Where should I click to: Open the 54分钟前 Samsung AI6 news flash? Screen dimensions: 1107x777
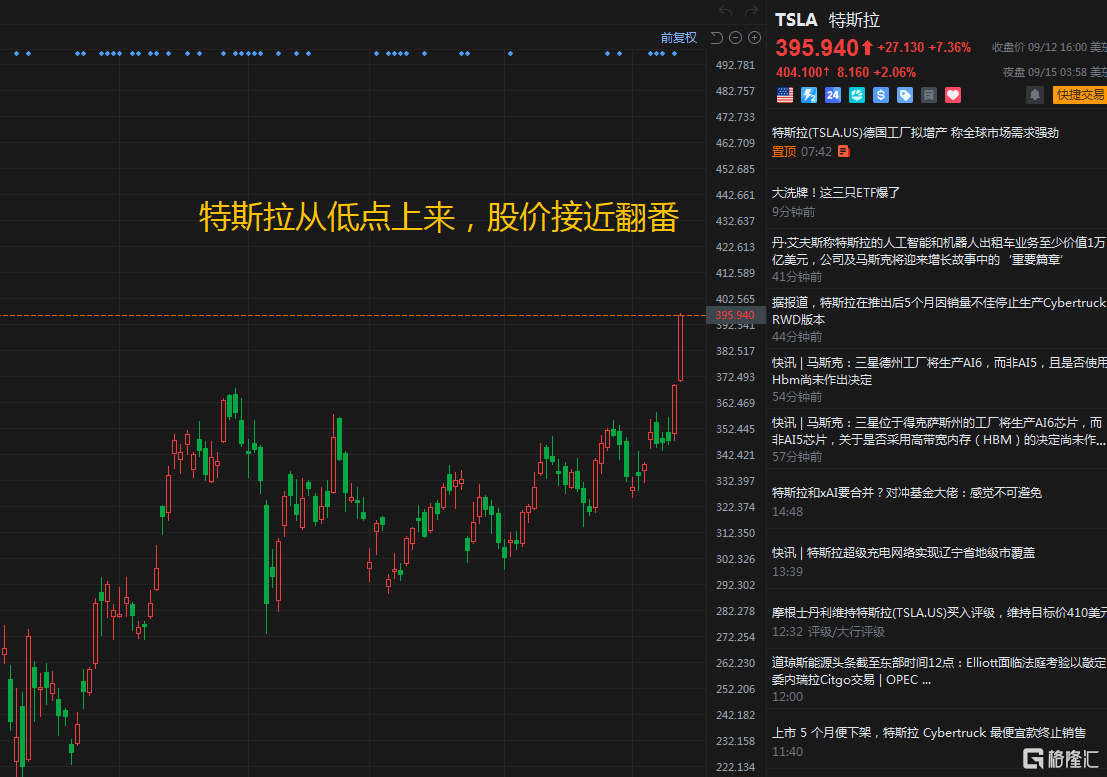point(938,371)
